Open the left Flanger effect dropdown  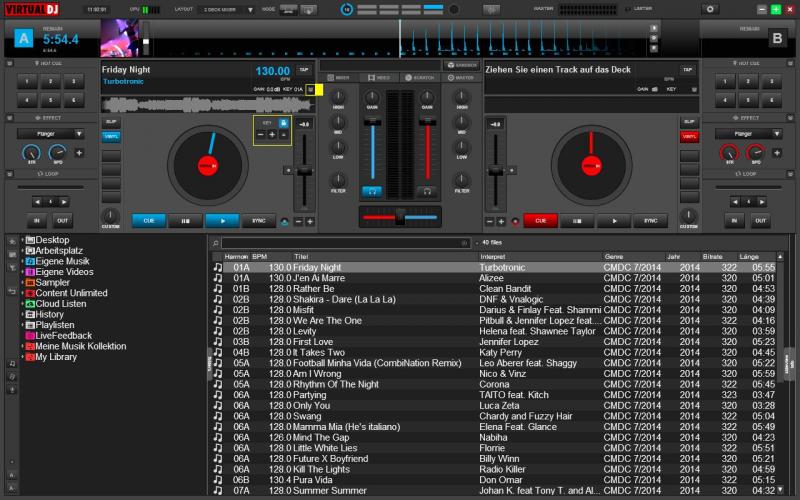pos(50,133)
